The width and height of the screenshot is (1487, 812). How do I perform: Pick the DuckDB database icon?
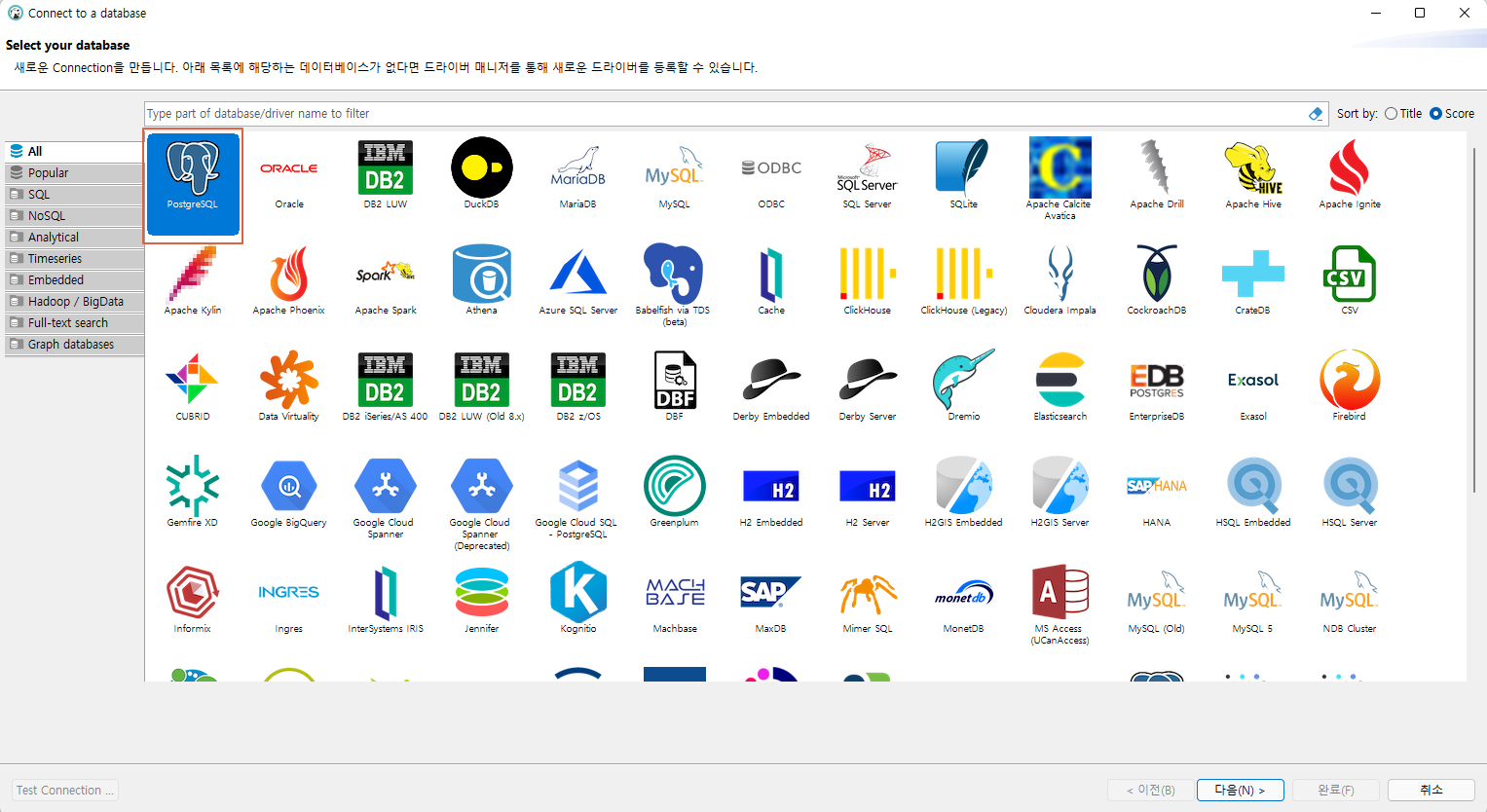coord(482,175)
